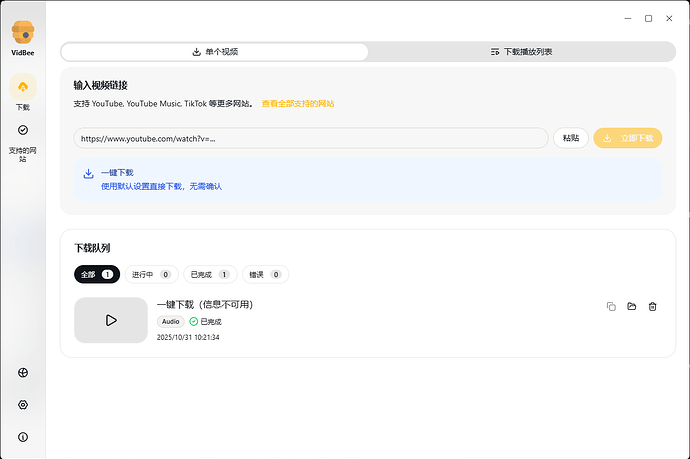Minimize the VidBee window

click(x=628, y=18)
